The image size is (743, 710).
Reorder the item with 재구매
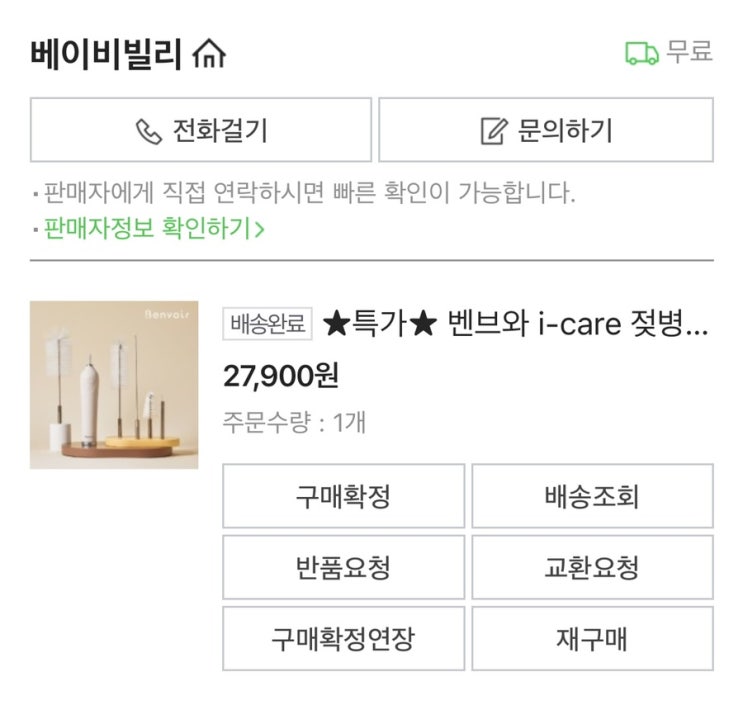point(592,639)
